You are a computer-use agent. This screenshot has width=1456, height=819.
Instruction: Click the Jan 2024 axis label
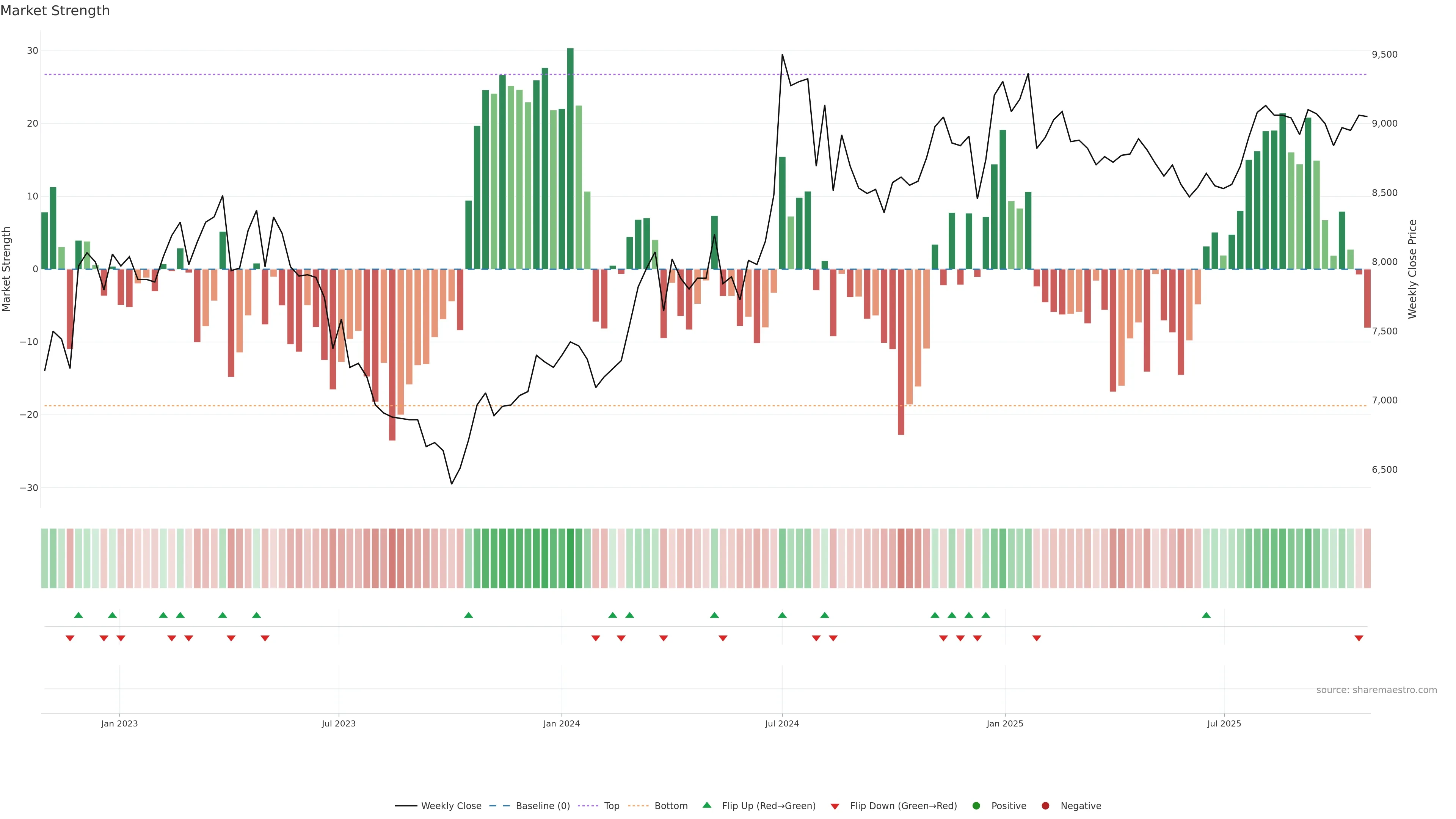[x=561, y=723]
